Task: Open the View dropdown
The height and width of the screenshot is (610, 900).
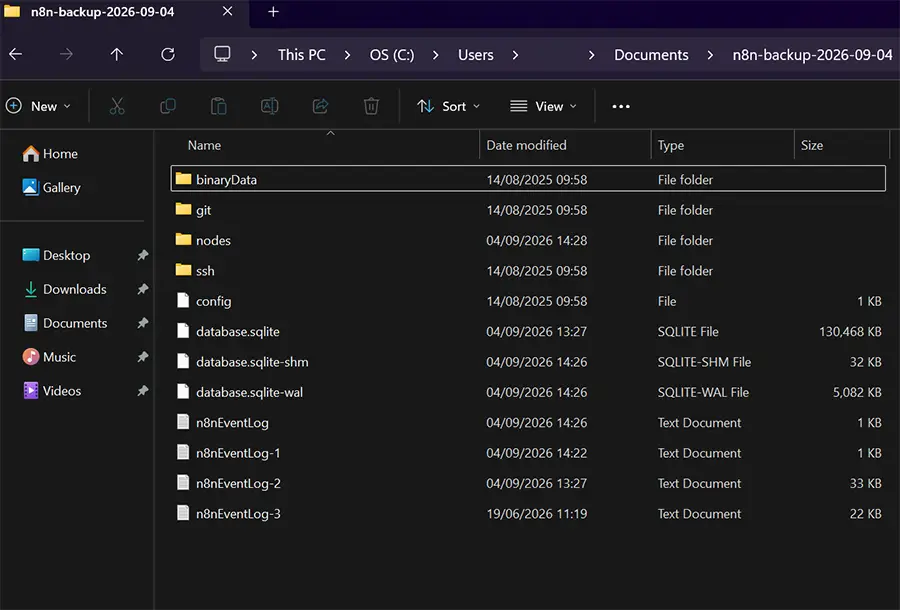Action: pyautogui.click(x=543, y=106)
